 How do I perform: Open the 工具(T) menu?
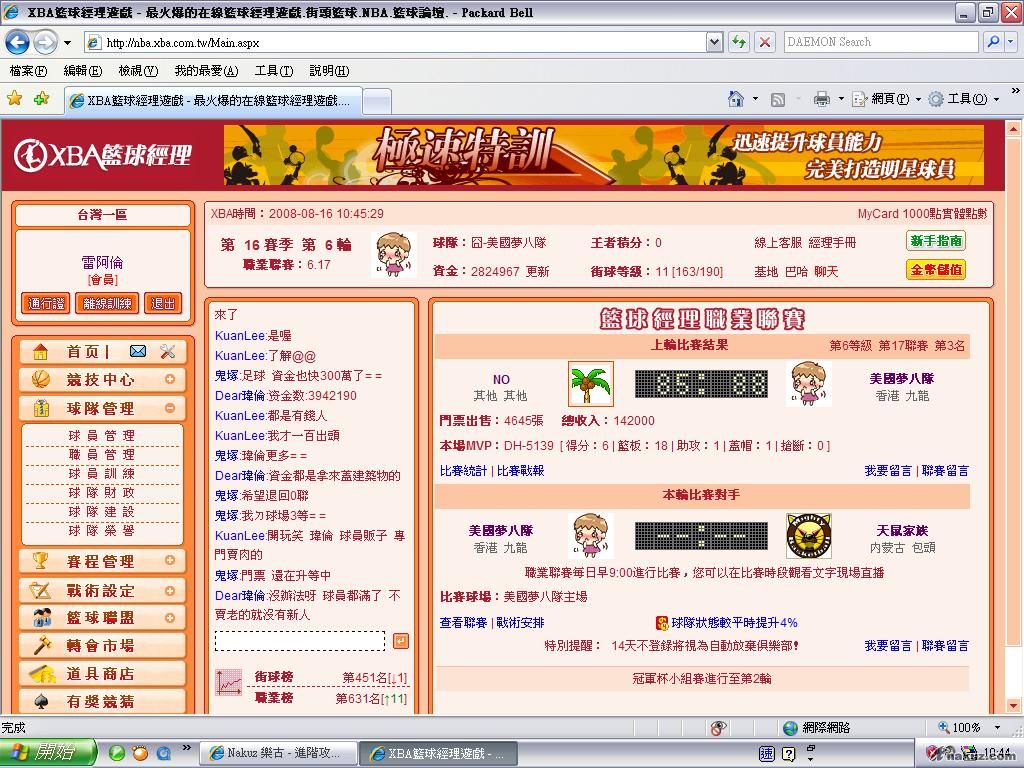click(x=274, y=71)
